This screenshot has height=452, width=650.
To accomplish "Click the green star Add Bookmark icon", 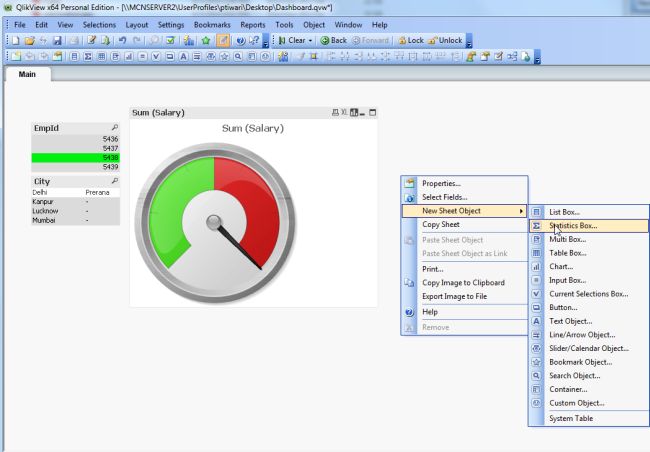I will 206,41.
